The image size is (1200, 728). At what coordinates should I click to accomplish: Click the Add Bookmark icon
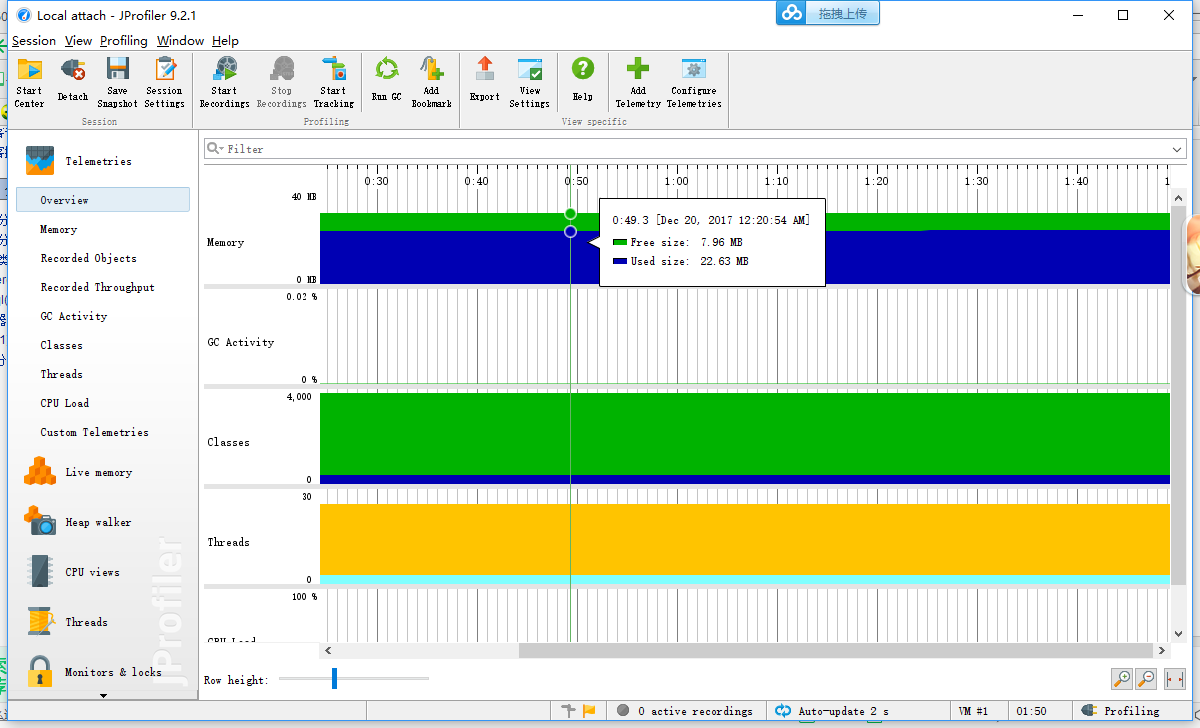click(431, 82)
